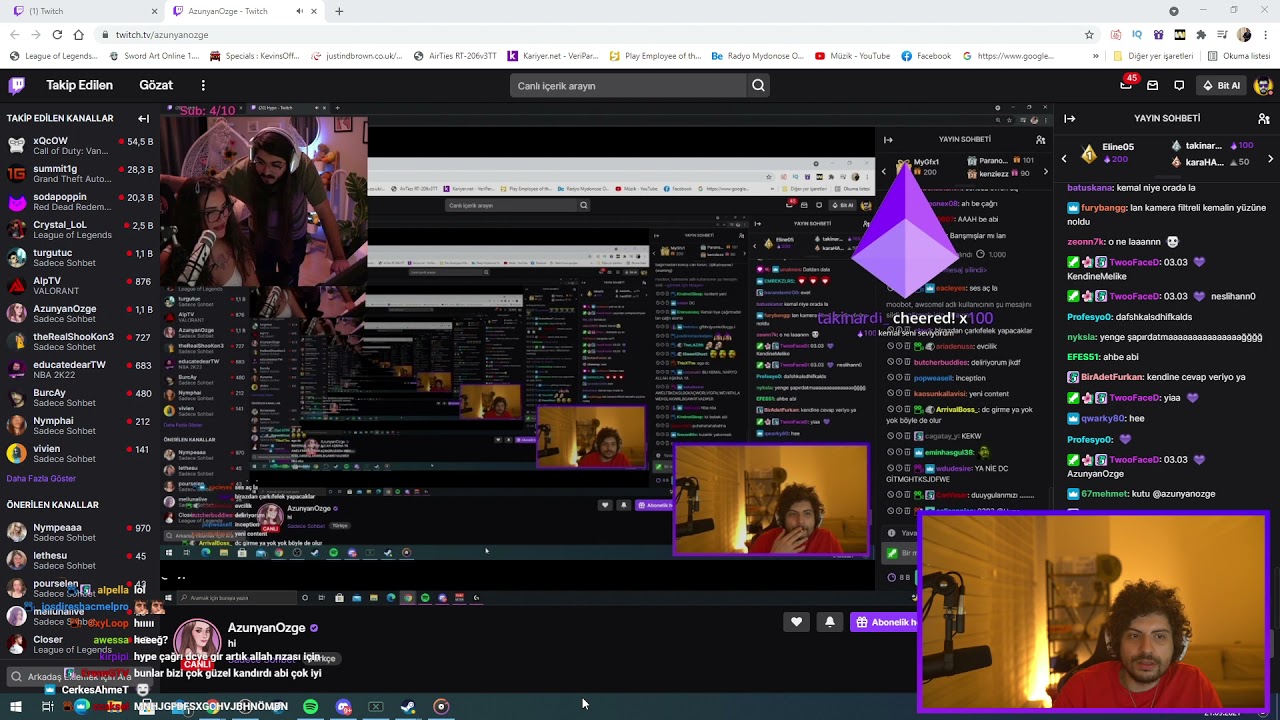Show previous leaderboard entry with left chevron
The width and height of the screenshot is (1280, 720).
1064,158
